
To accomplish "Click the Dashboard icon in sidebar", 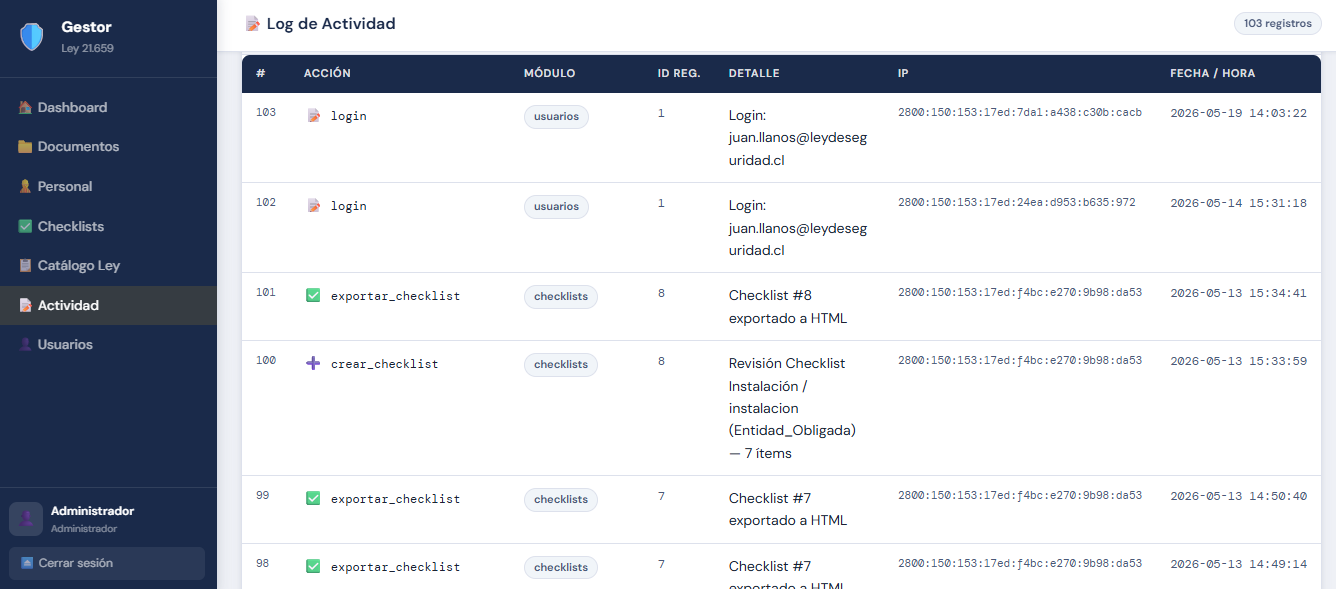I will 25,107.
